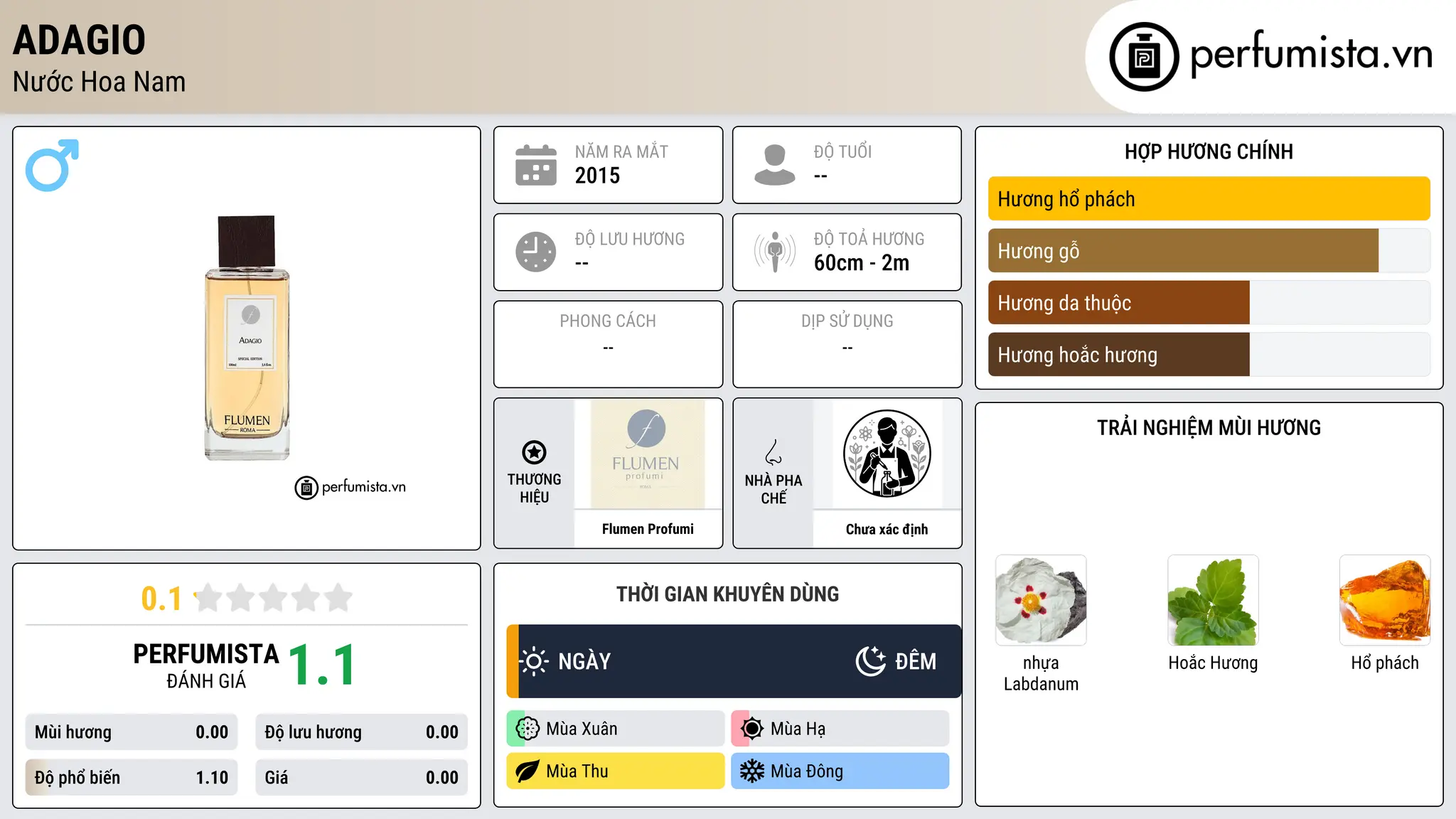Click the Độ lưu hương score box
The image size is (1456, 819).
click(362, 732)
